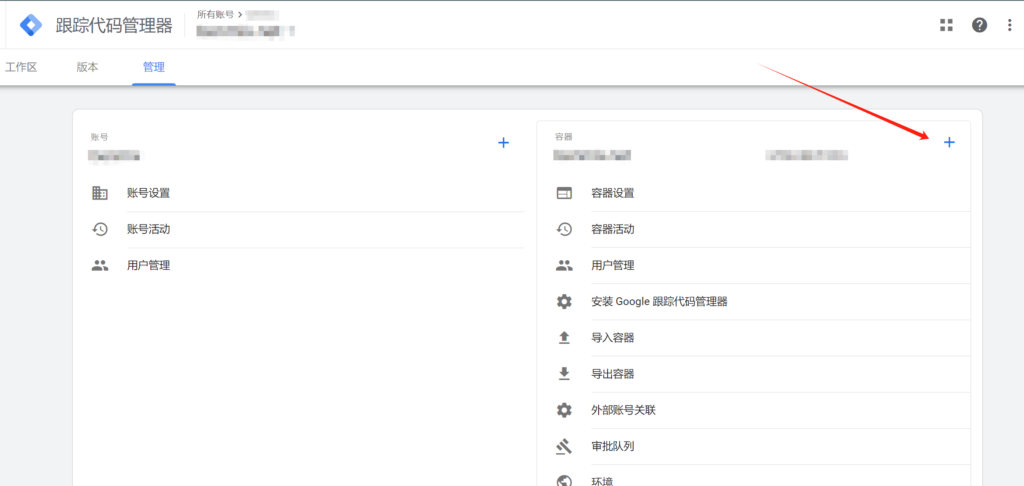Click the Google Tag Manager logo
This screenshot has width=1024, height=486.
(31, 25)
